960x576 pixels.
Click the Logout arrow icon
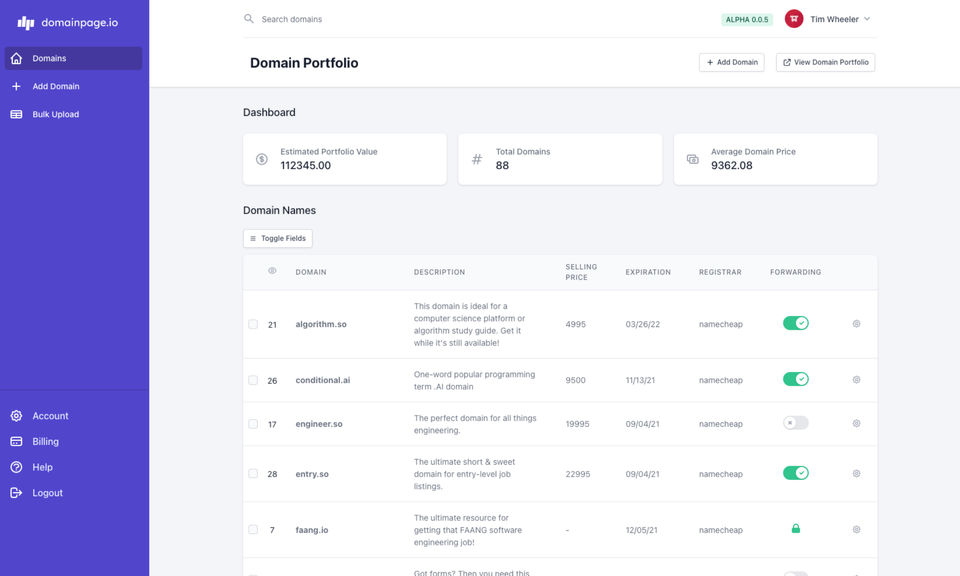click(x=17, y=493)
